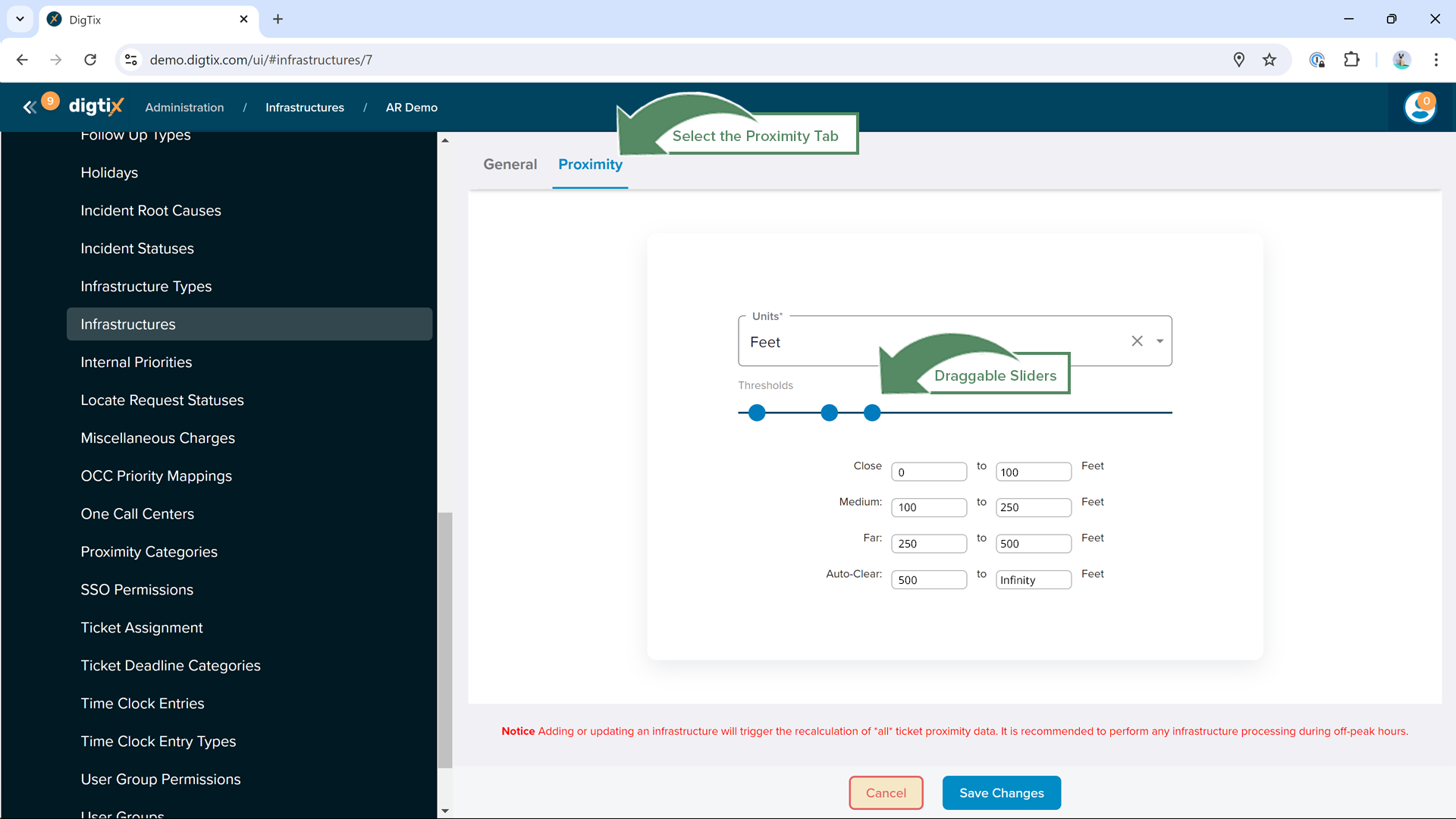Click the third threshold slider handle
Viewport: 1456px width, 819px height.
point(872,413)
